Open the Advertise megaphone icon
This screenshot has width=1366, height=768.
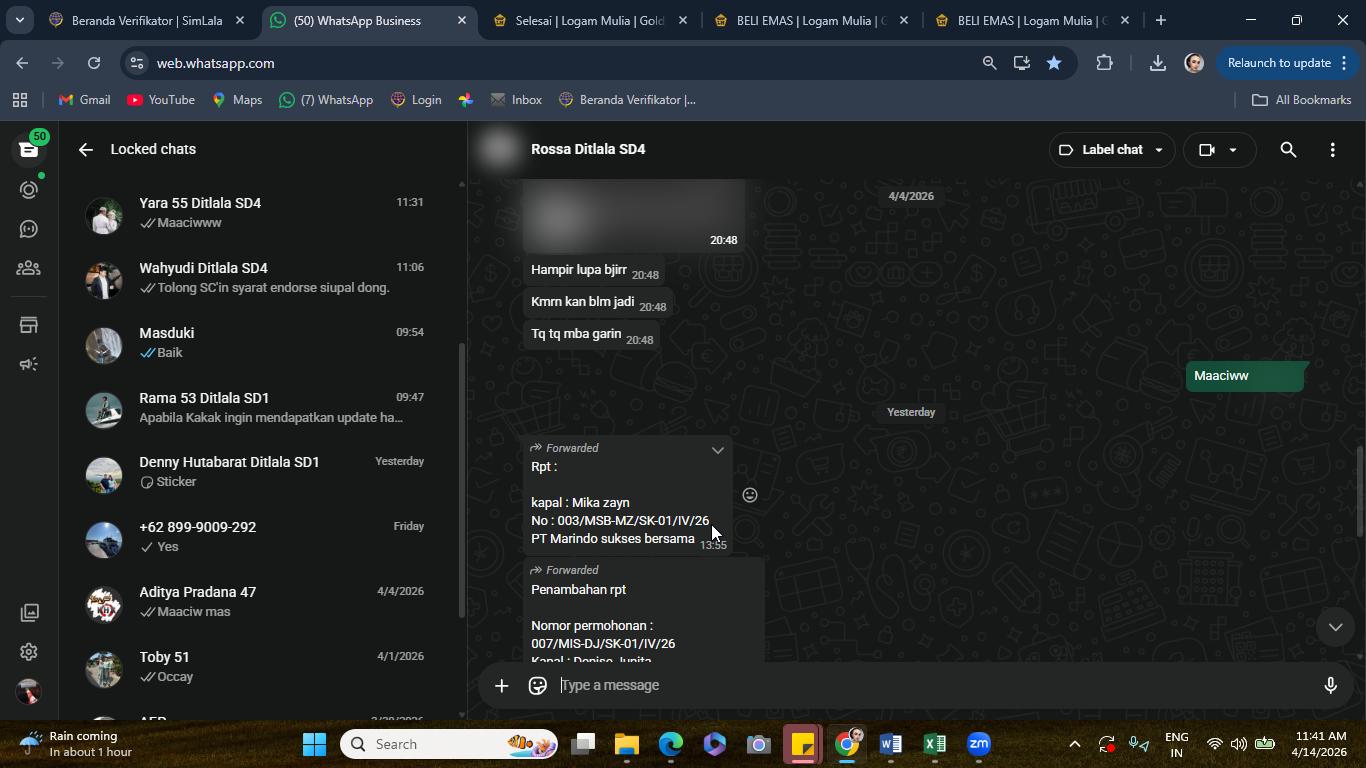pyautogui.click(x=29, y=364)
